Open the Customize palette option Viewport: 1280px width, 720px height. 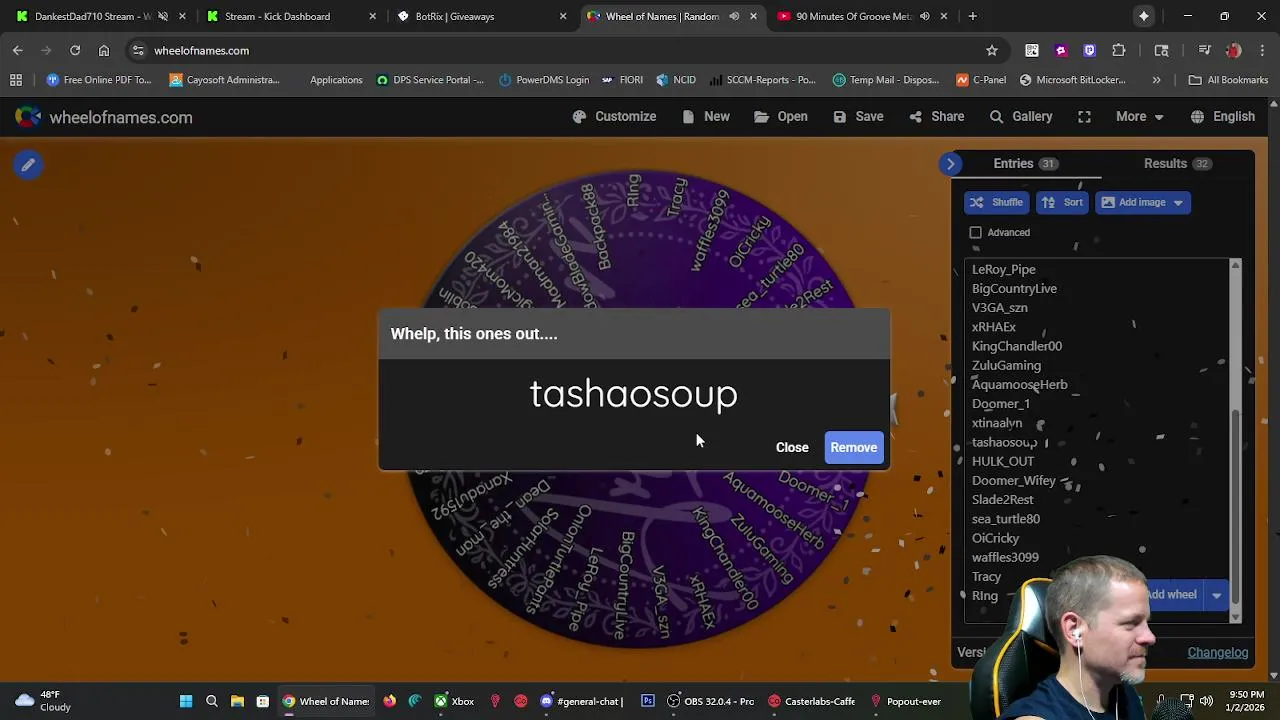614,117
